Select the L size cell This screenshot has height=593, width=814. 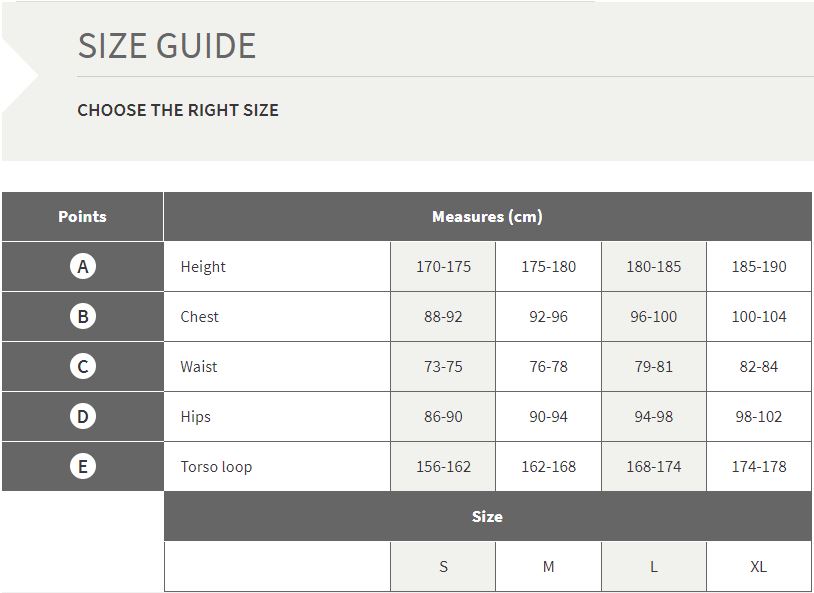pos(654,567)
